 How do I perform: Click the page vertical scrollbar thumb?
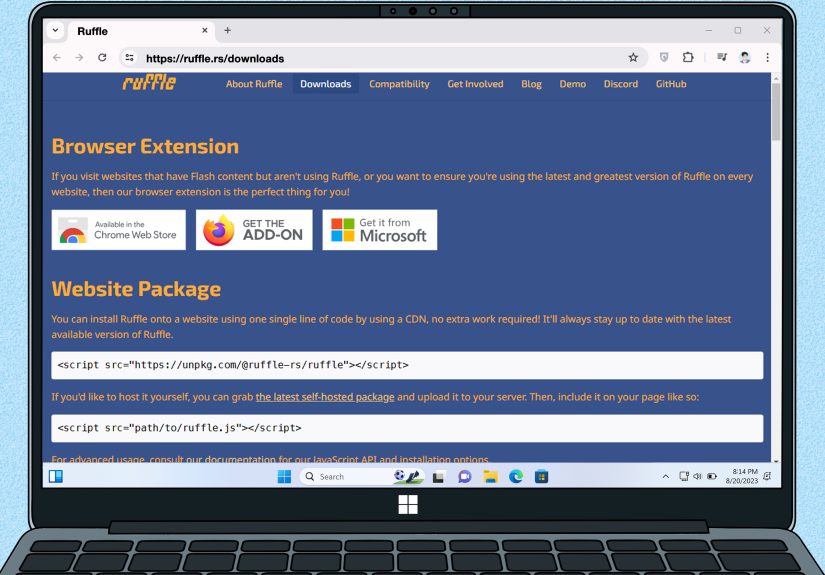(x=776, y=112)
